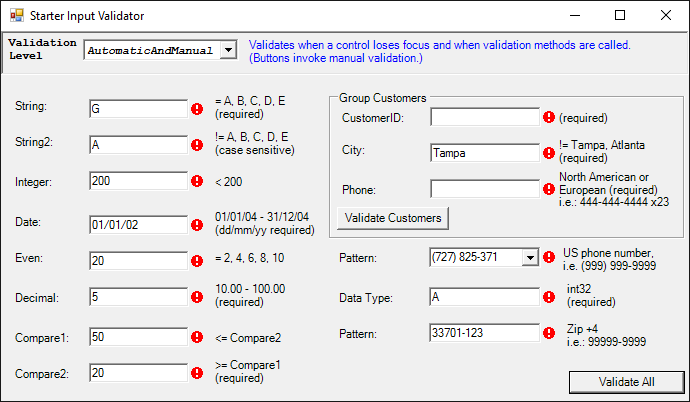Viewport: 690px width, 402px height.
Task: Click the error icon next to CustomerID field
Action: [x=549, y=118]
